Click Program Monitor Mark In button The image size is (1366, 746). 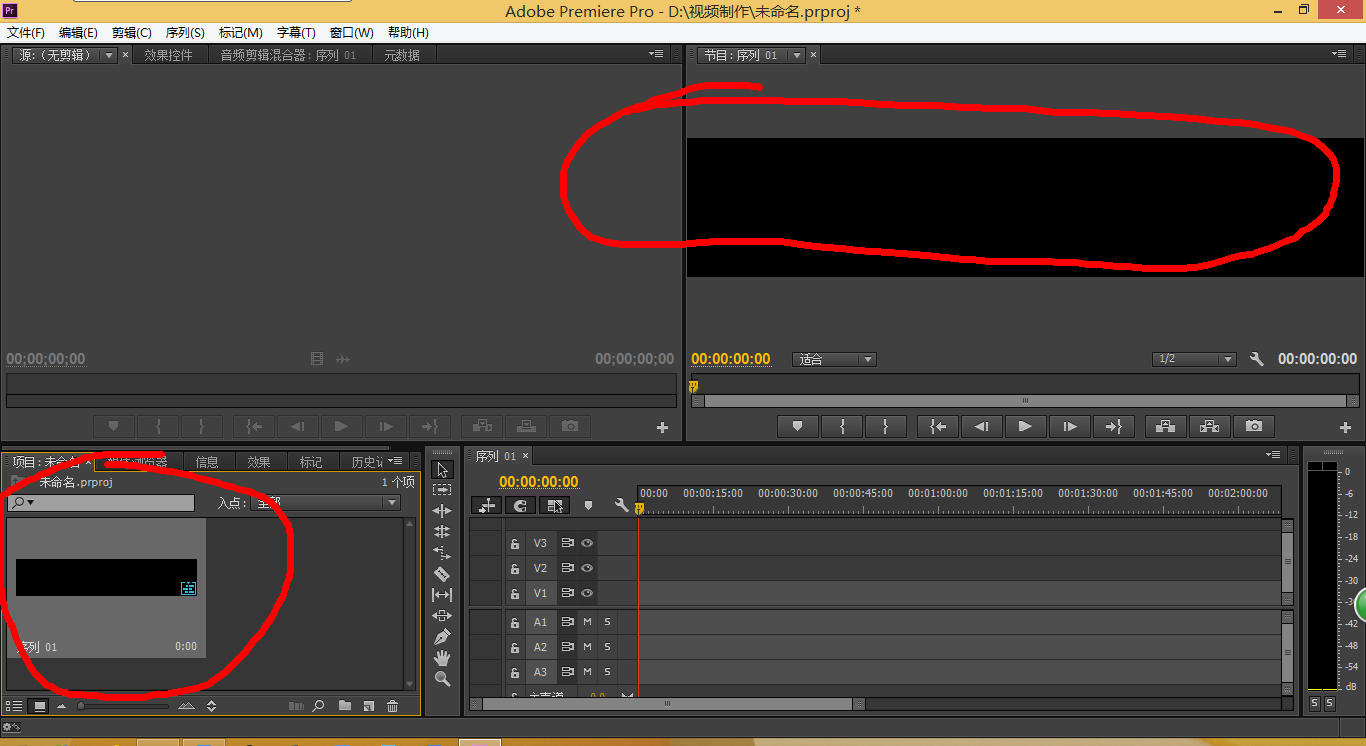click(842, 426)
